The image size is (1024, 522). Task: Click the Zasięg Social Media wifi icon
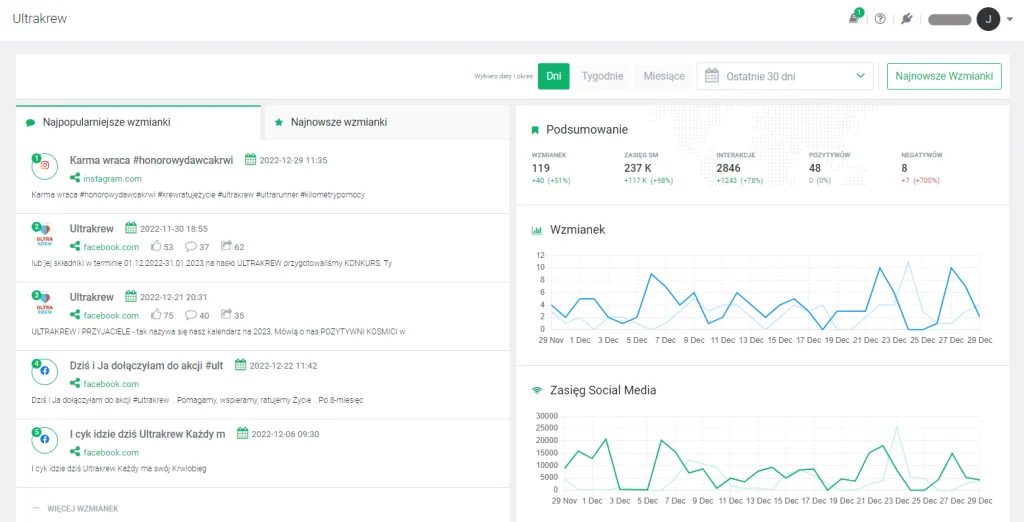(537, 390)
